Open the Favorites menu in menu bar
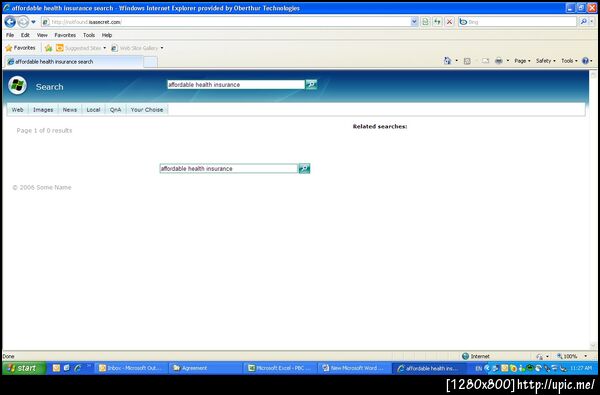This screenshot has height=395, width=600. (65, 35)
